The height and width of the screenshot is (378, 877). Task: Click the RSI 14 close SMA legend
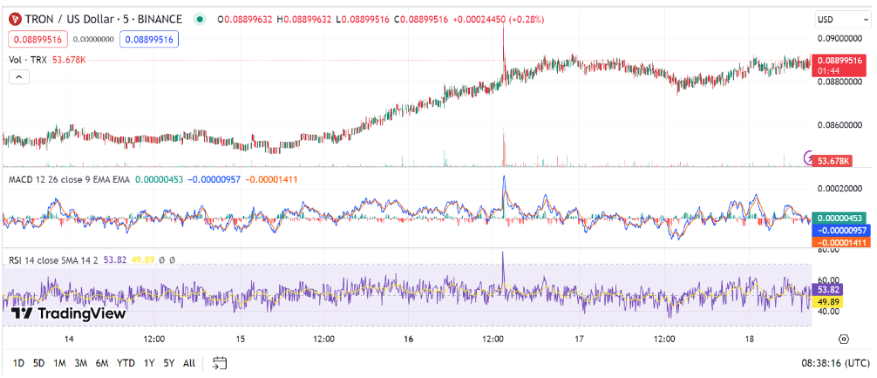54,259
